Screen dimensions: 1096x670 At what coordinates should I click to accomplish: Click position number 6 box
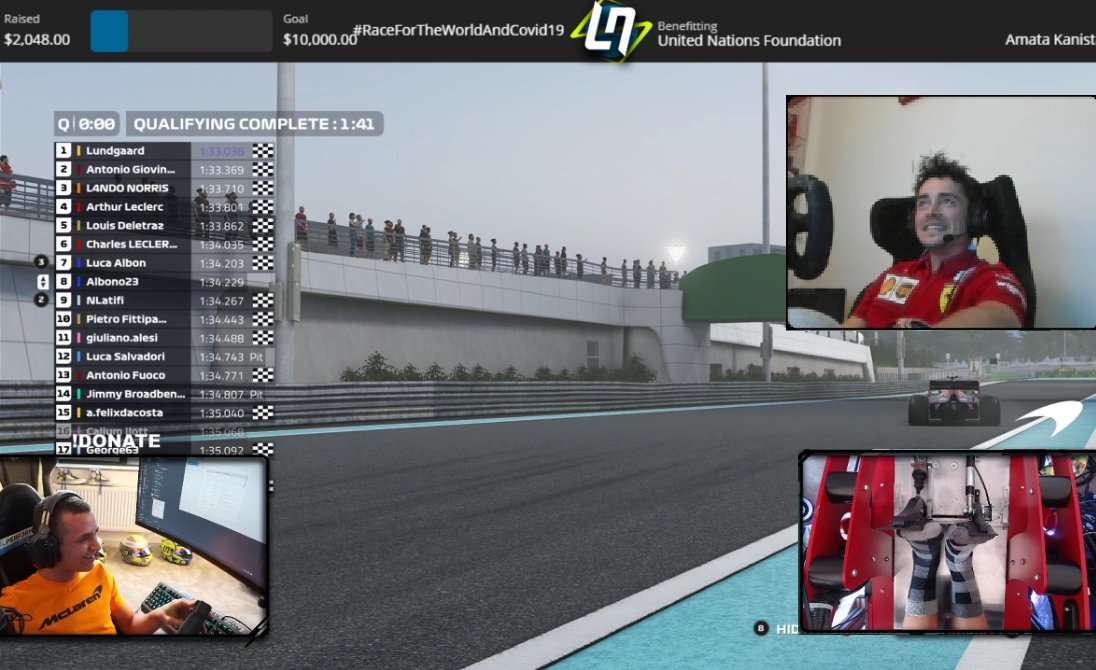(x=64, y=244)
